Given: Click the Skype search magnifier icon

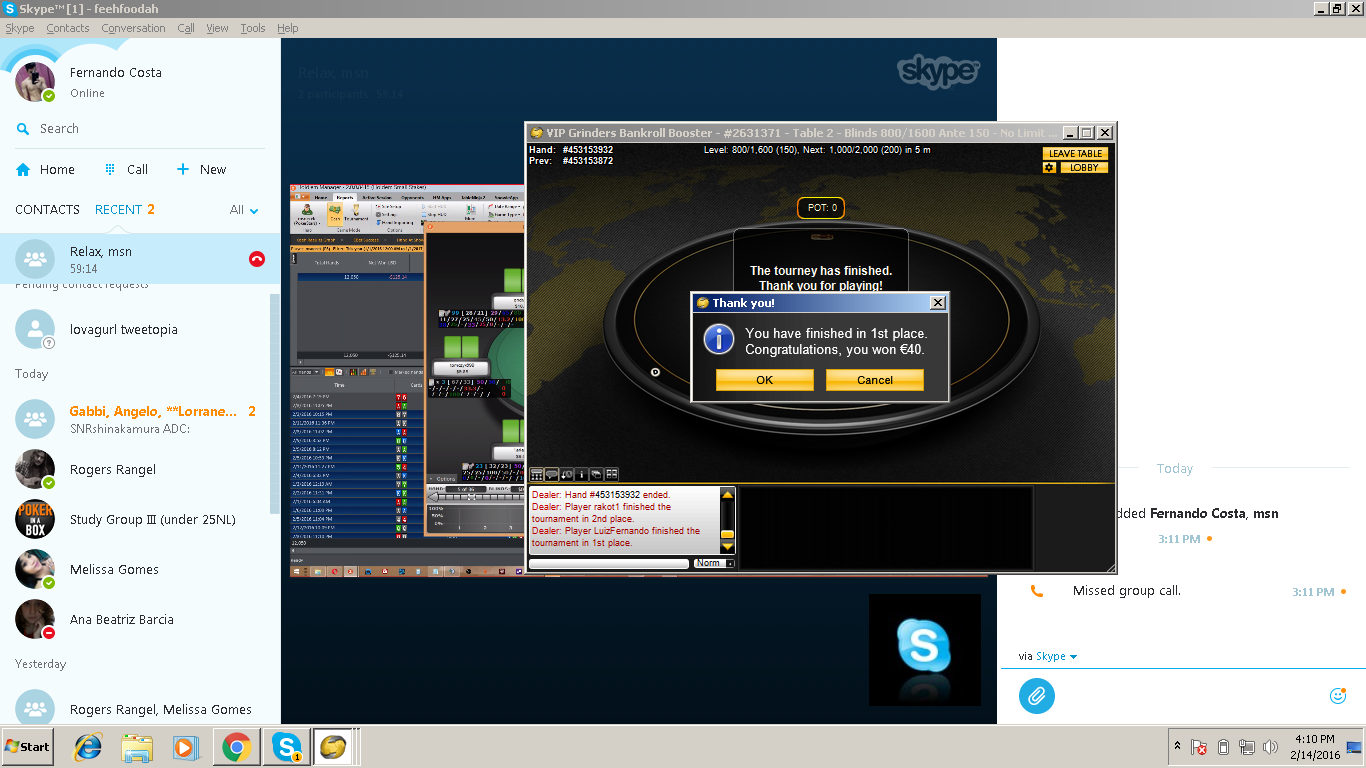Looking at the screenshot, I should point(23,129).
